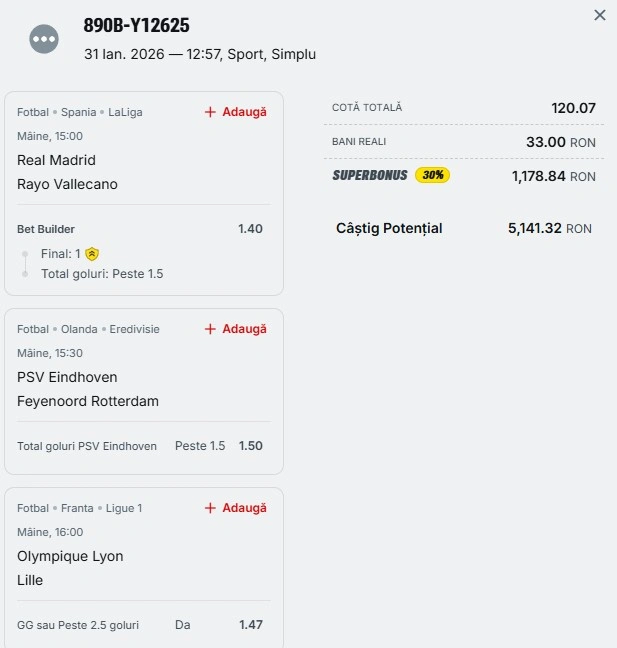Add the Real Madrid selection via Adaugă
The height and width of the screenshot is (648, 617).
point(236,112)
